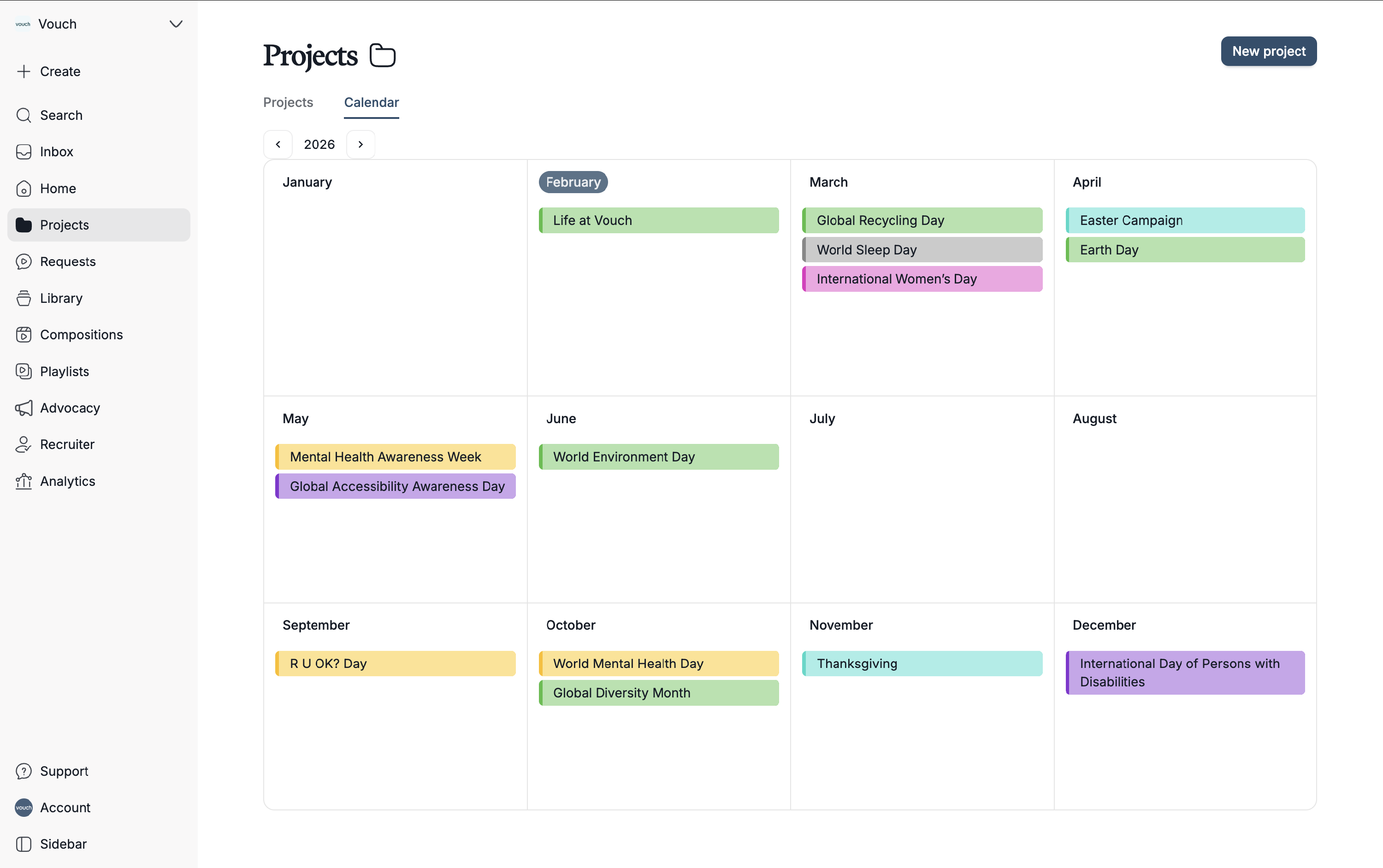Switch to the Projects tab

(x=288, y=103)
